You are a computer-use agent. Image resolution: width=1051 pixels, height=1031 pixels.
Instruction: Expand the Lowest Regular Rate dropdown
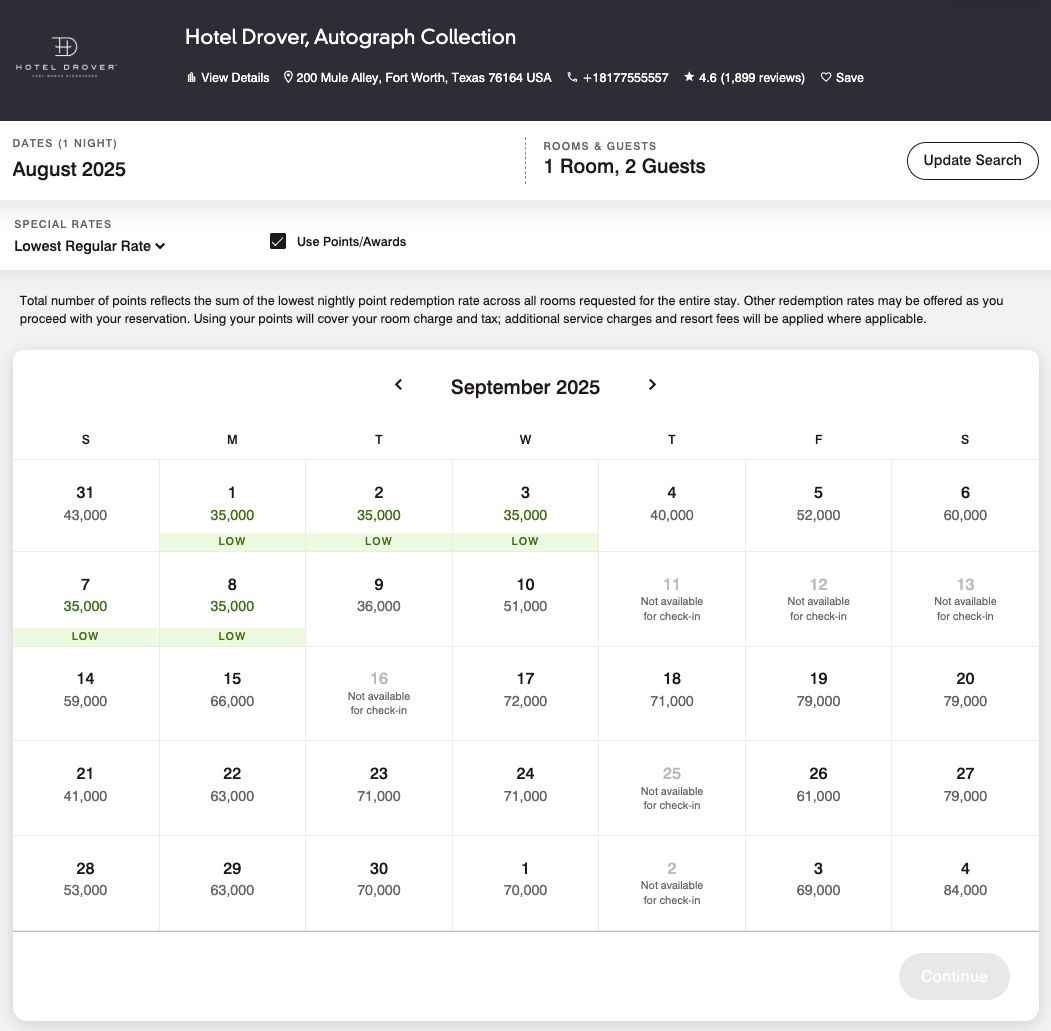90,246
